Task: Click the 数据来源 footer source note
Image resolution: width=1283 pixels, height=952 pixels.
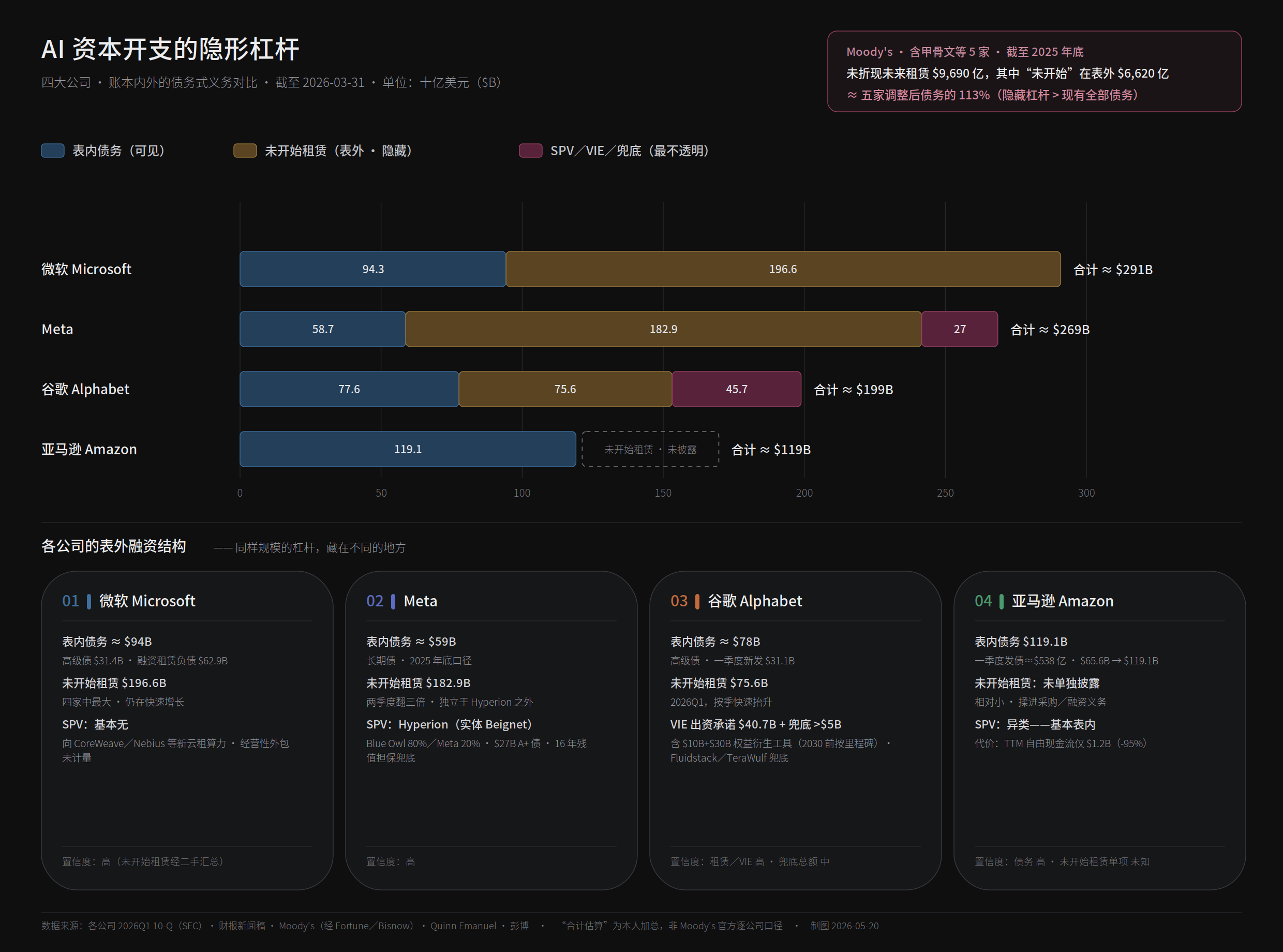Action: (285, 926)
